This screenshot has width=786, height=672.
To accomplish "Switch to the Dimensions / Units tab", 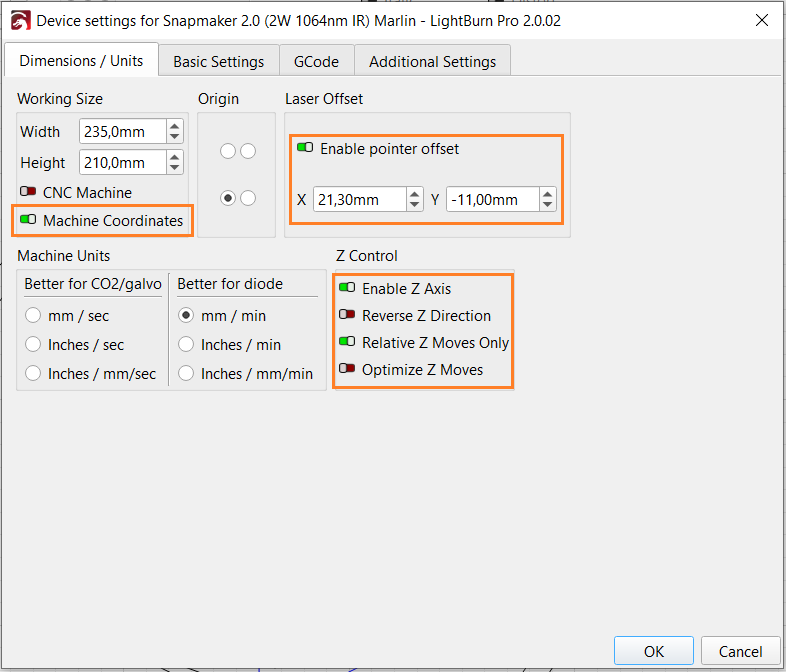I will [81, 61].
